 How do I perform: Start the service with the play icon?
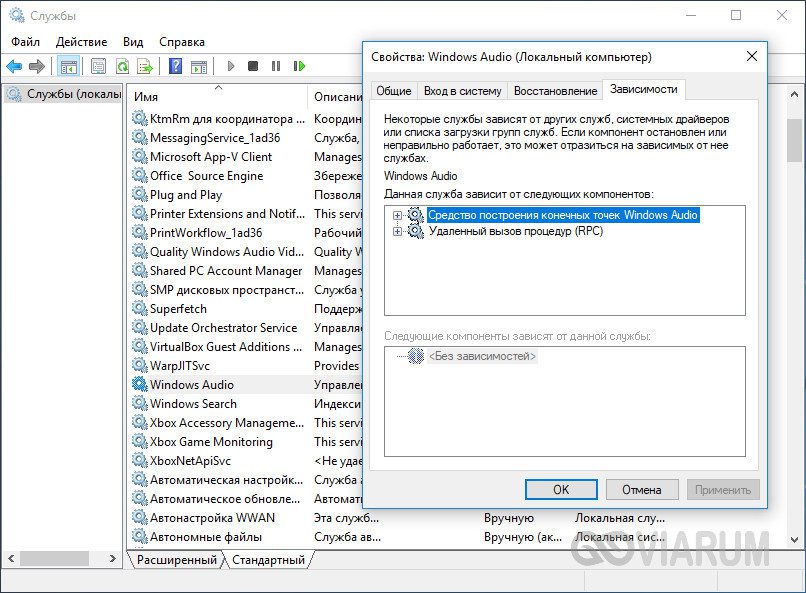tap(231, 66)
